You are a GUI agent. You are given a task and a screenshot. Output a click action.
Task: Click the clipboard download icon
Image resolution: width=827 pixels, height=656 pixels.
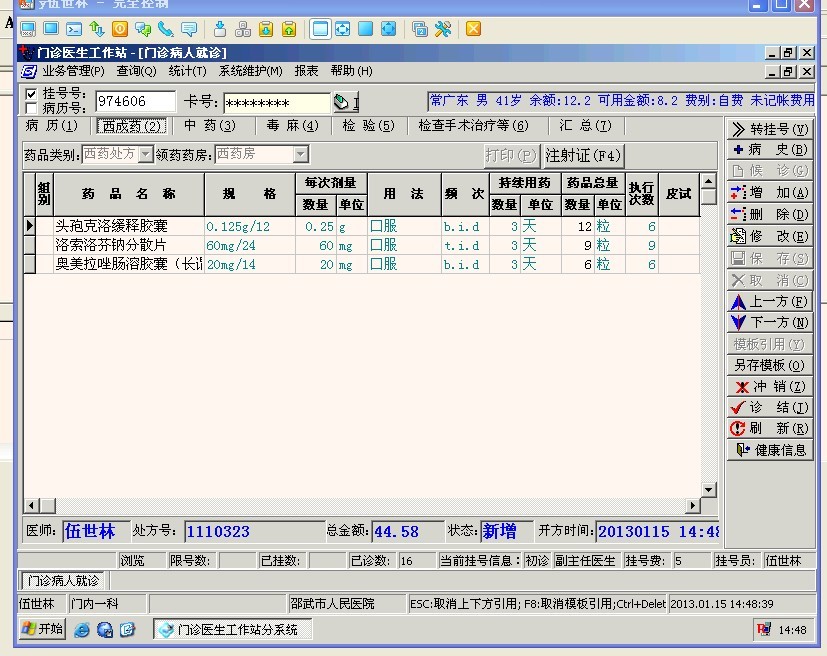coord(266,29)
